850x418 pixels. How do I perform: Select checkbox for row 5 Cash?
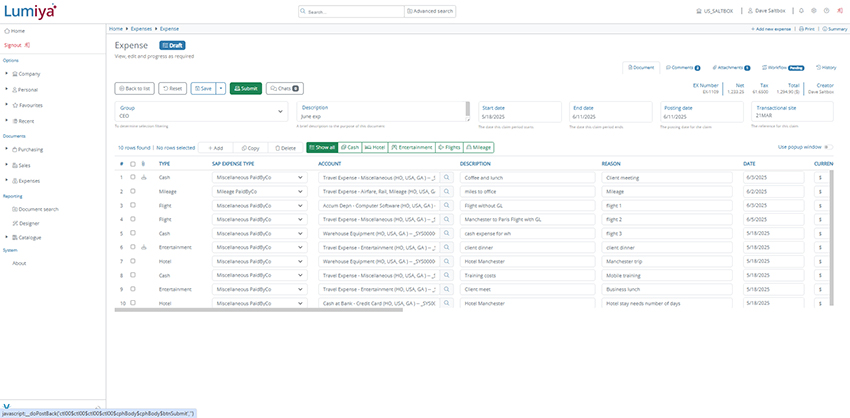pyautogui.click(x=133, y=233)
